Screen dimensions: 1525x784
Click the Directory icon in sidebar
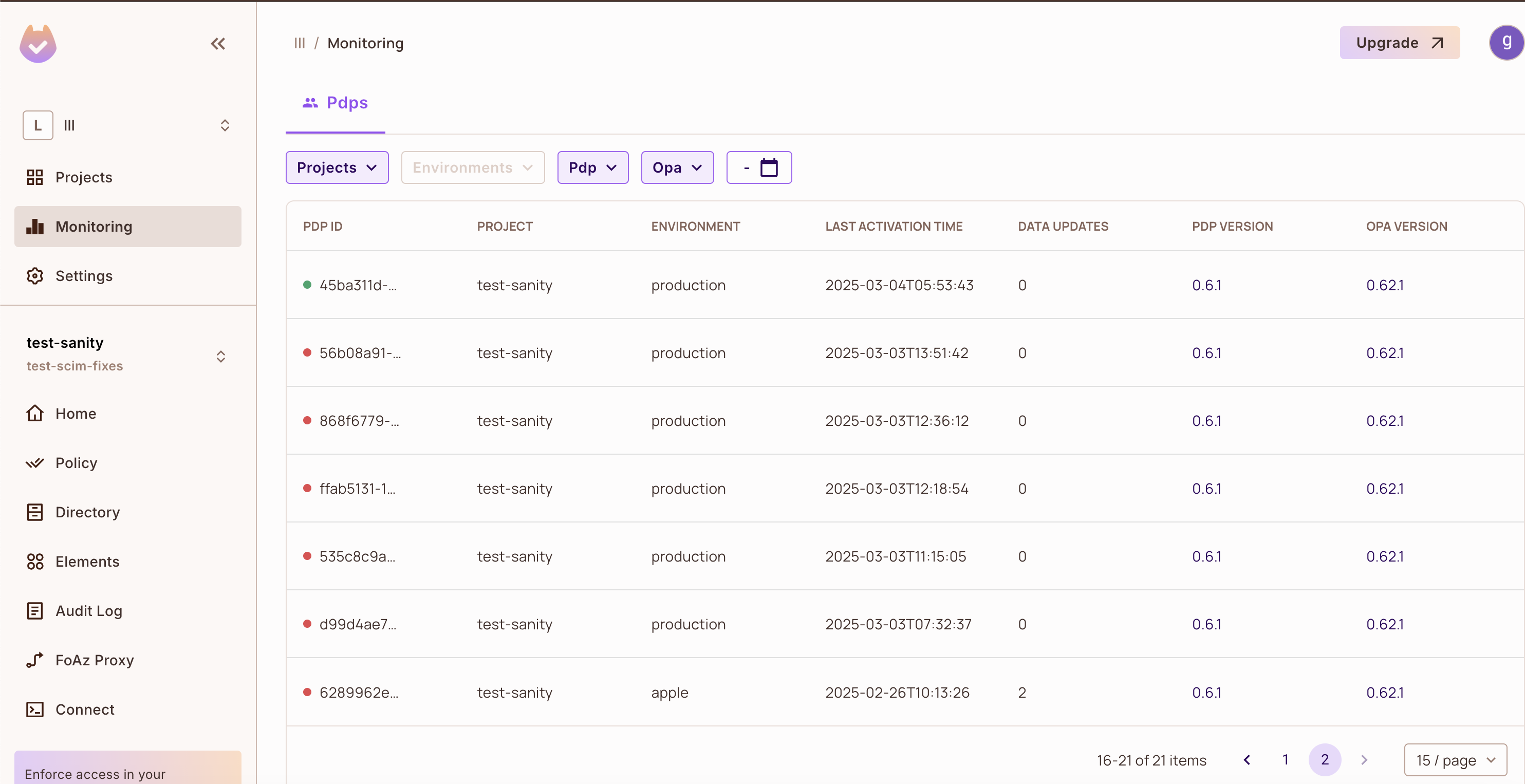click(x=34, y=512)
